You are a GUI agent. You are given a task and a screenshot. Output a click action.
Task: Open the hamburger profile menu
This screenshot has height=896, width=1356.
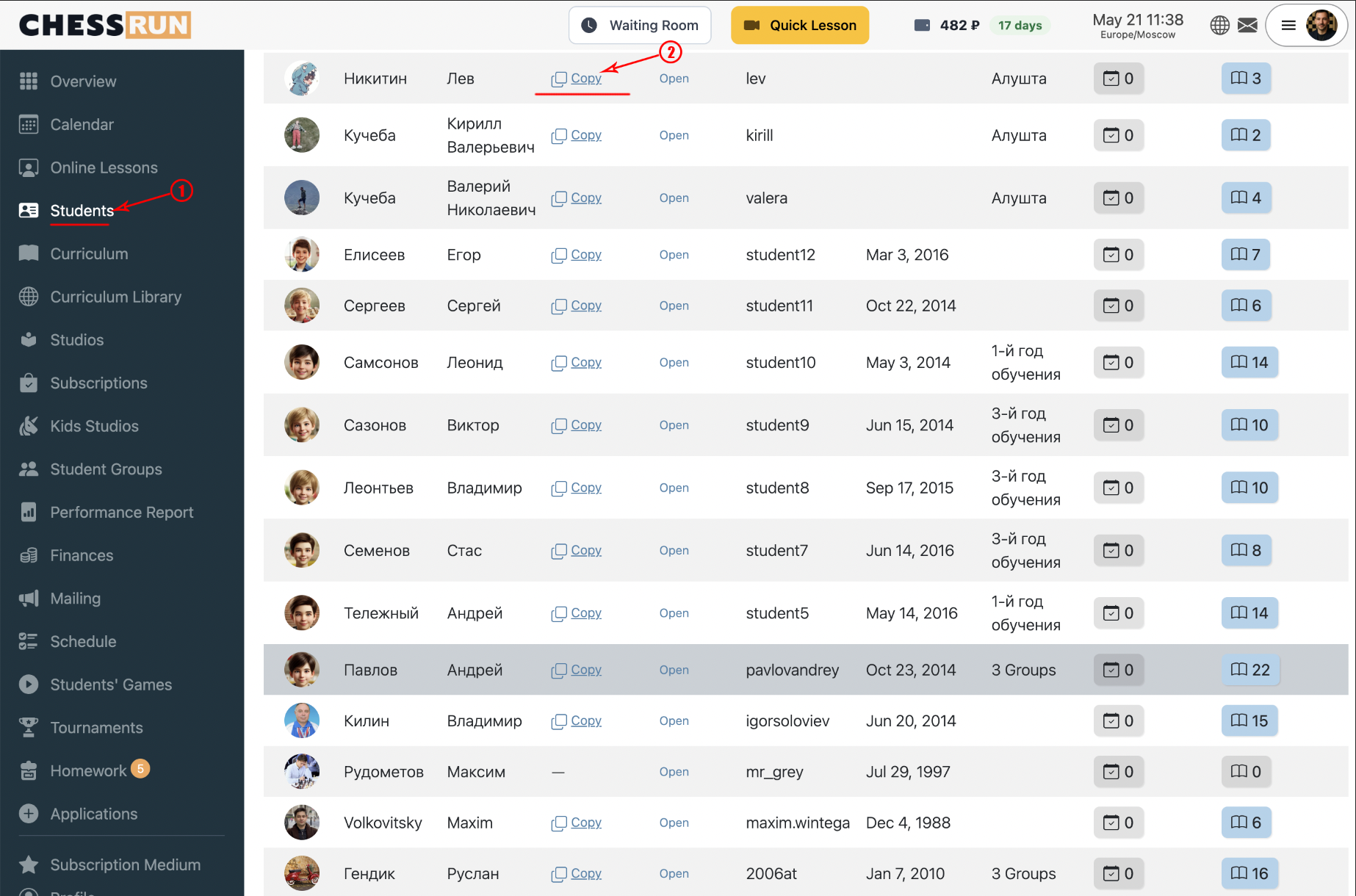(1288, 25)
